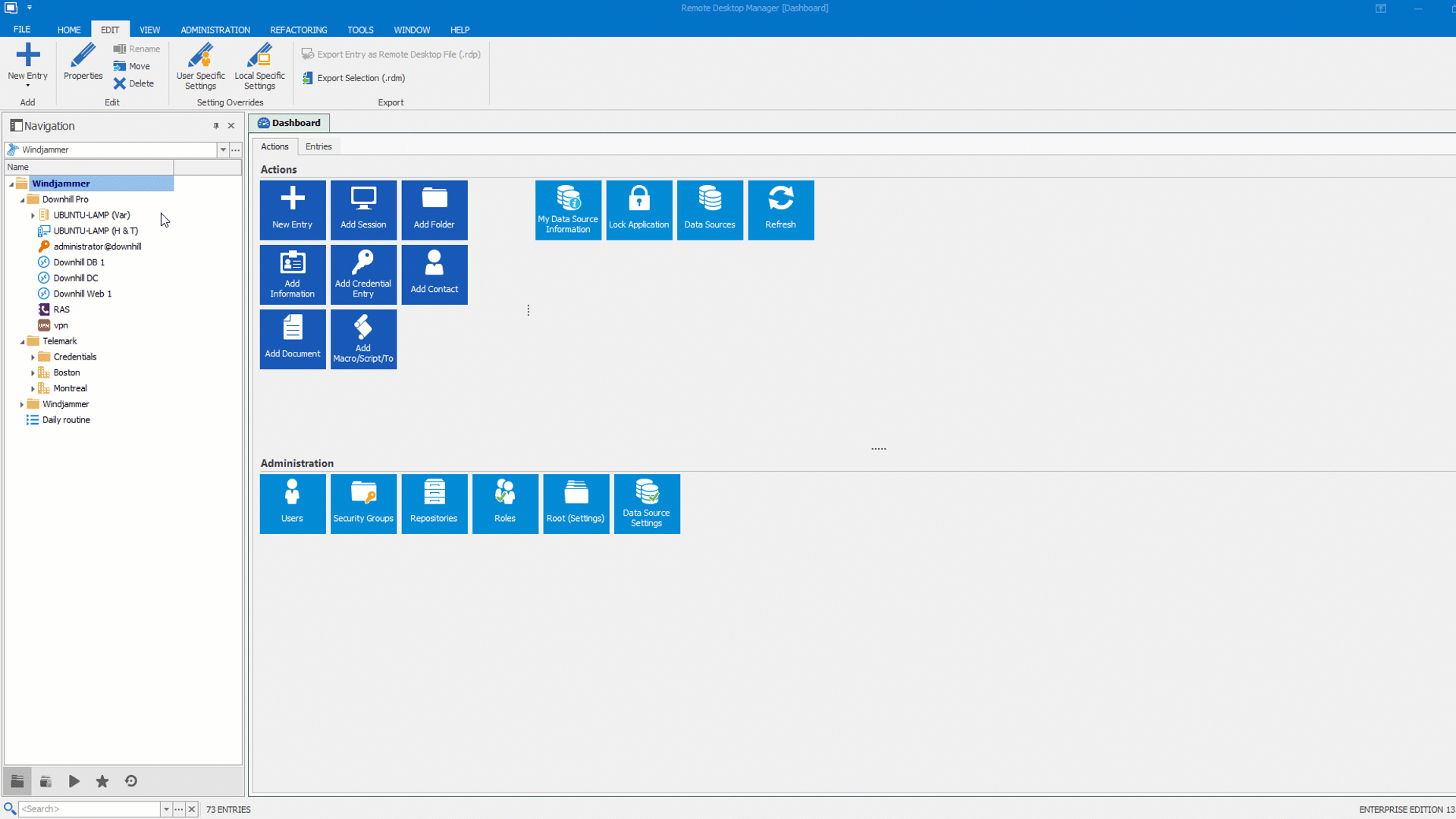The image size is (1456, 819).
Task: Click the Add Macro/Script/Tool tile
Action: (363, 339)
